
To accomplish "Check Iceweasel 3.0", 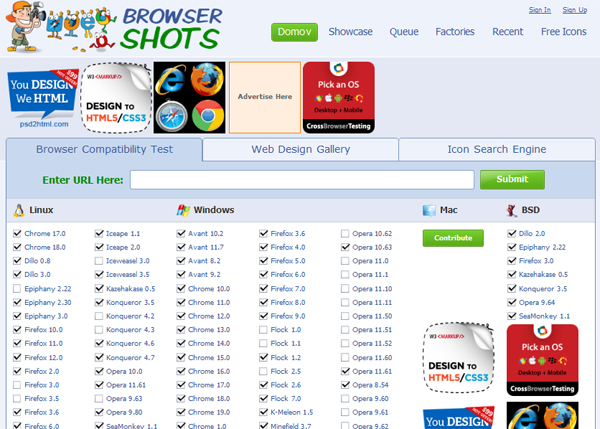I will click(x=99, y=261).
